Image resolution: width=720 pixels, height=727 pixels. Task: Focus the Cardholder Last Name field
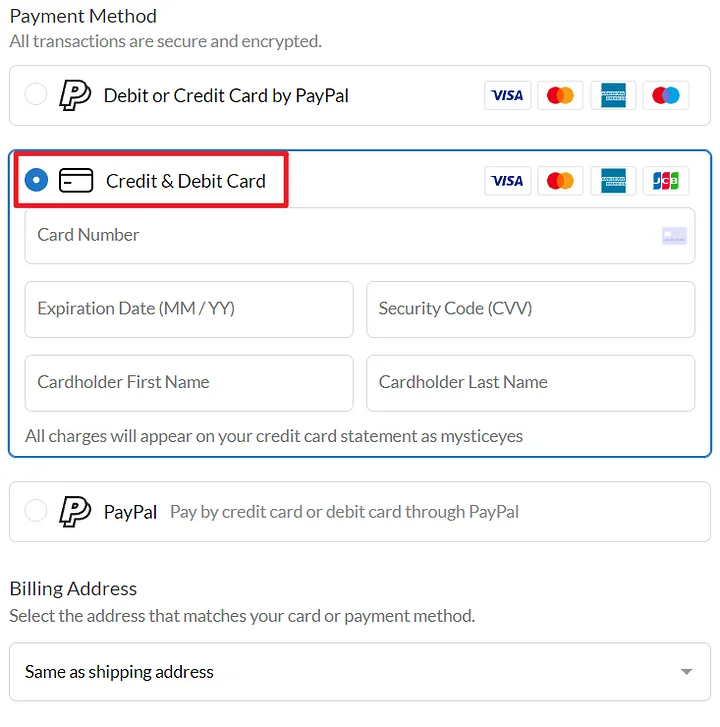pos(530,383)
